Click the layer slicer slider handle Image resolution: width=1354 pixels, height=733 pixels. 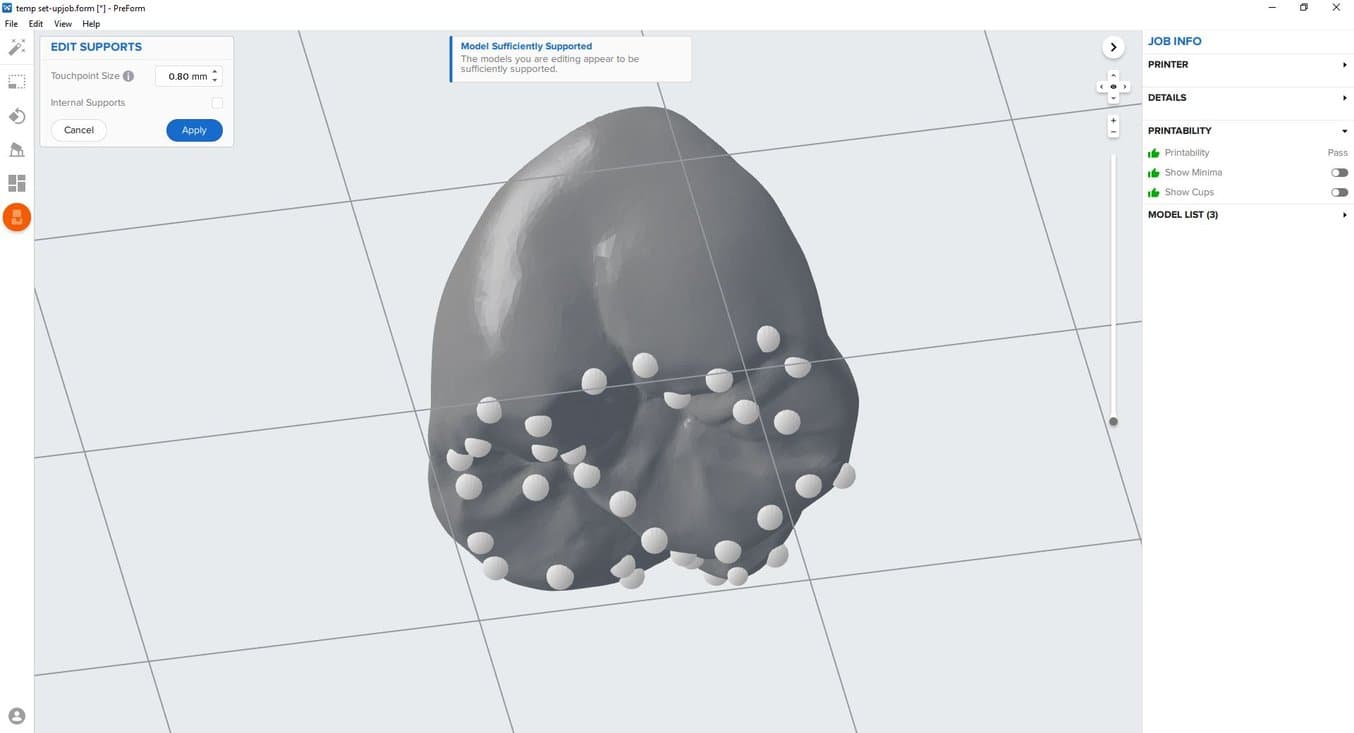[1113, 422]
